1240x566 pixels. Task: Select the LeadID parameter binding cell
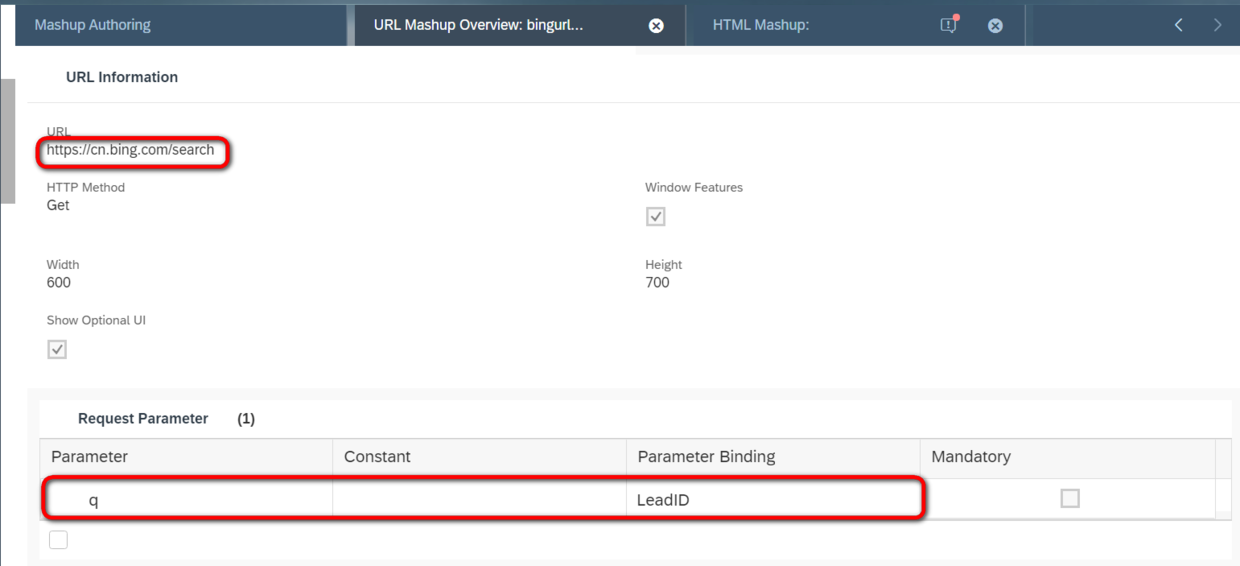tap(663, 500)
